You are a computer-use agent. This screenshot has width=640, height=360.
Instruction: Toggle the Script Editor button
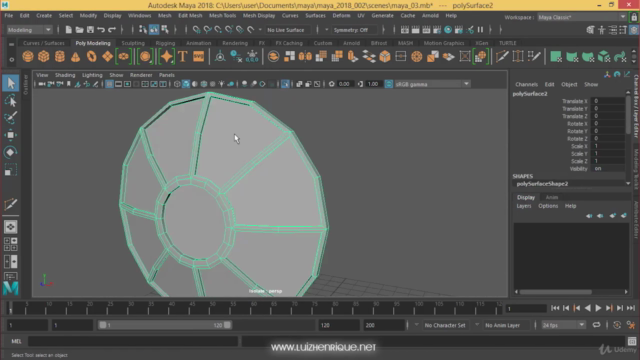[632, 341]
